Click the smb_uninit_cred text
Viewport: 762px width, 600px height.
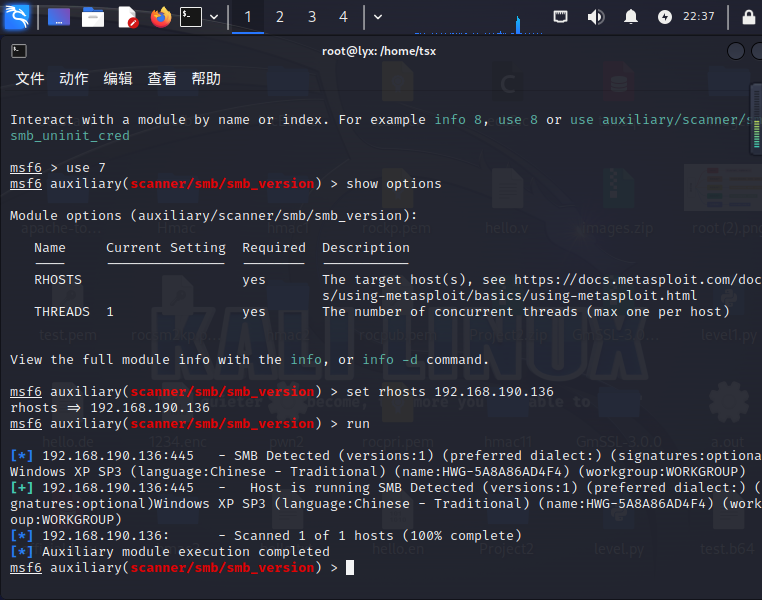coord(70,136)
